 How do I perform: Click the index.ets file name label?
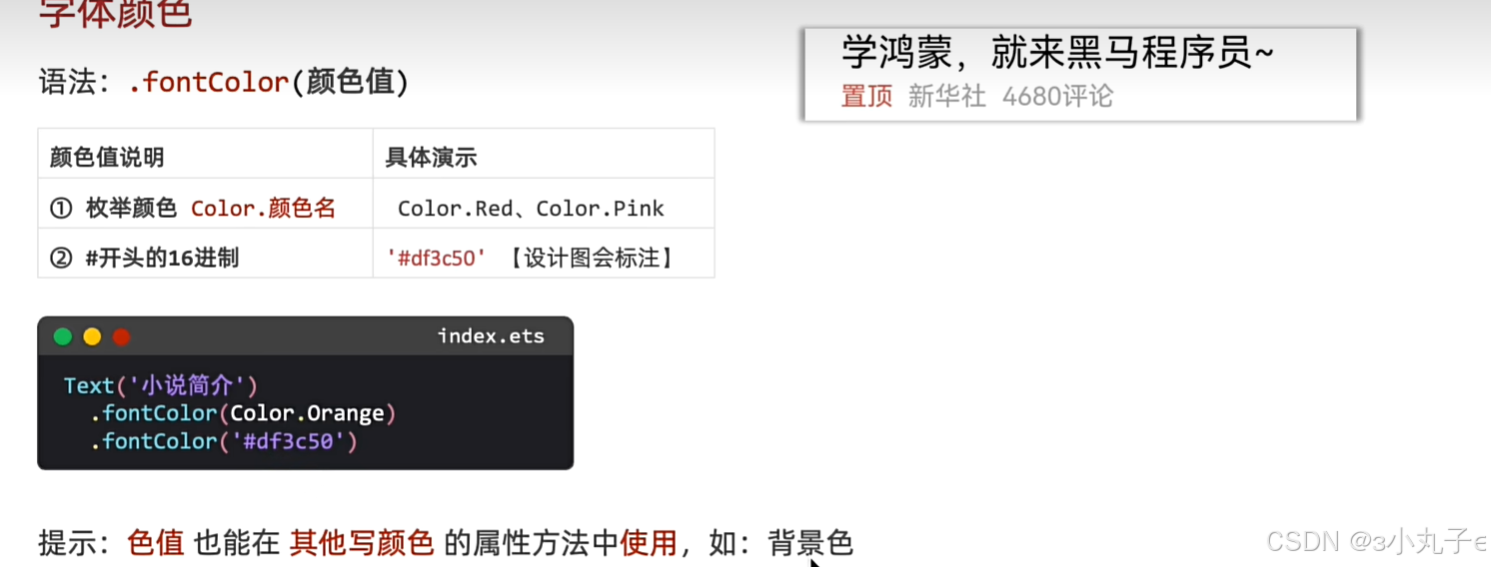pos(491,336)
